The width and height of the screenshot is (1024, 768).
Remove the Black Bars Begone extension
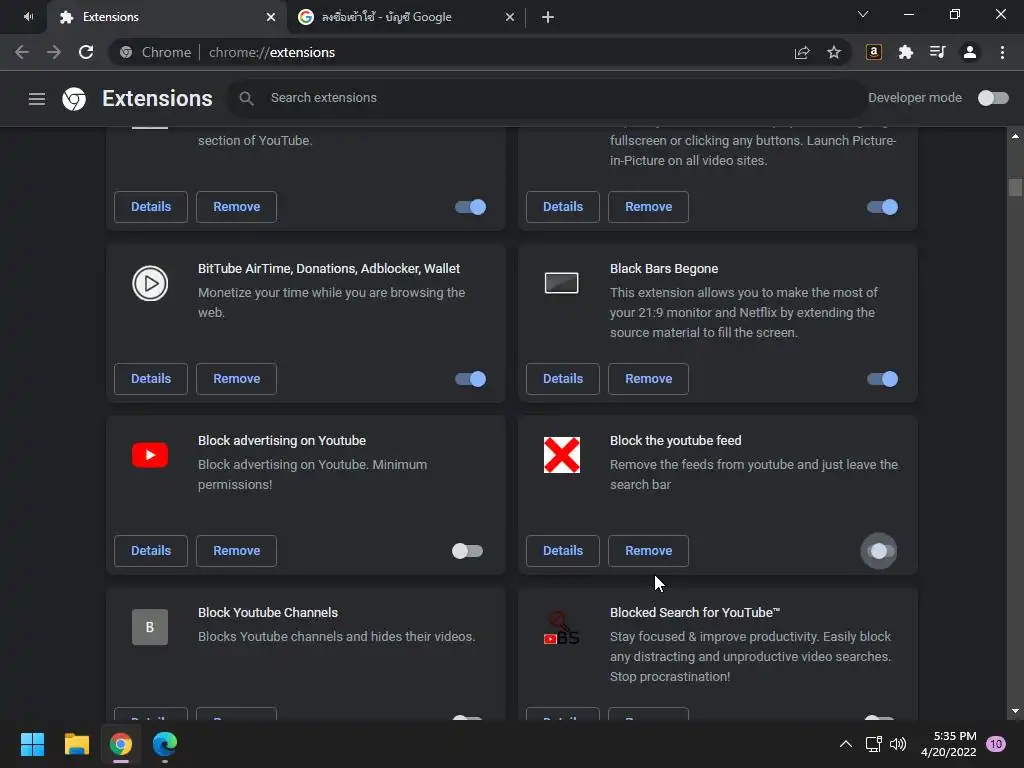click(648, 379)
